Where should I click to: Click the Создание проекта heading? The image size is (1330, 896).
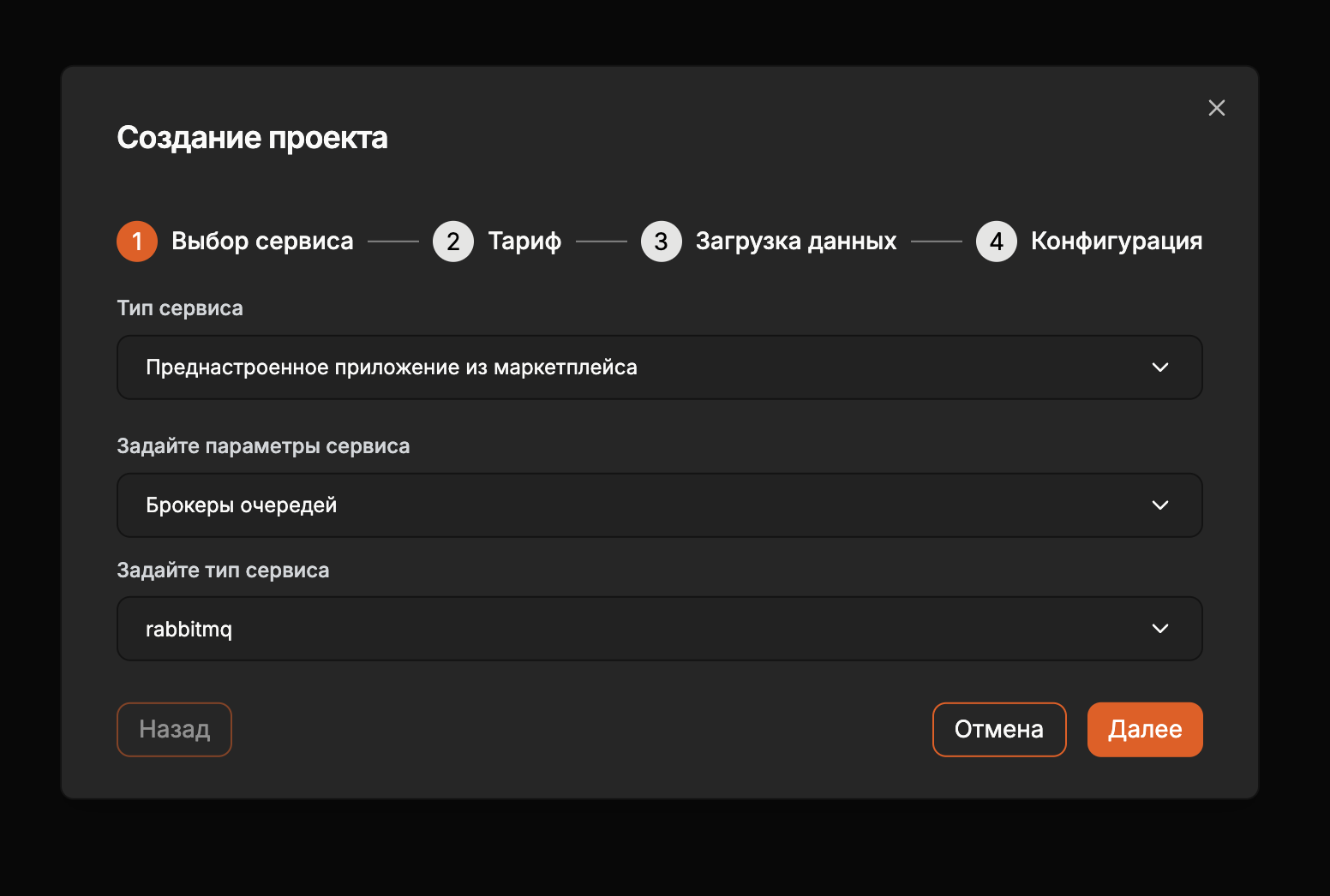252,138
